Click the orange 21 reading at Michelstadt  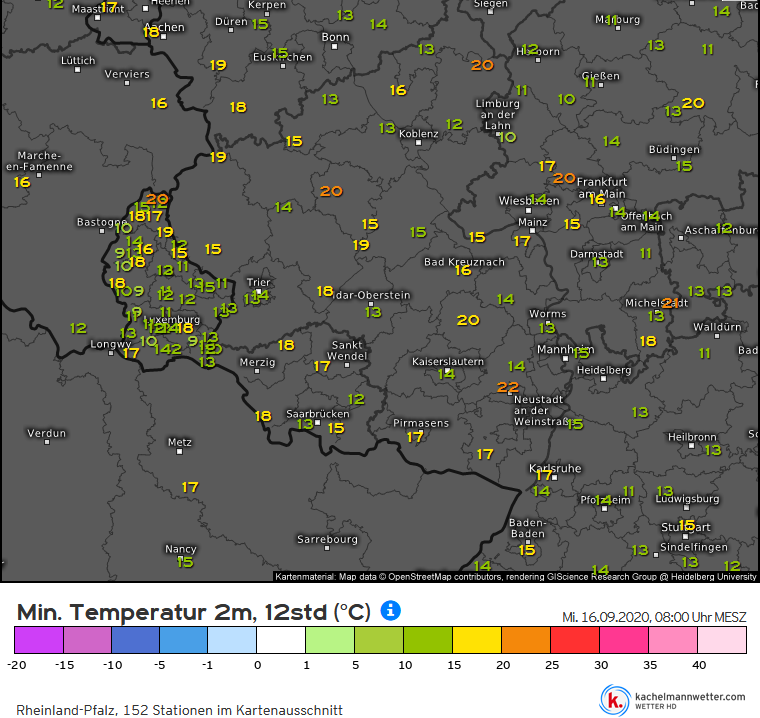coord(670,303)
